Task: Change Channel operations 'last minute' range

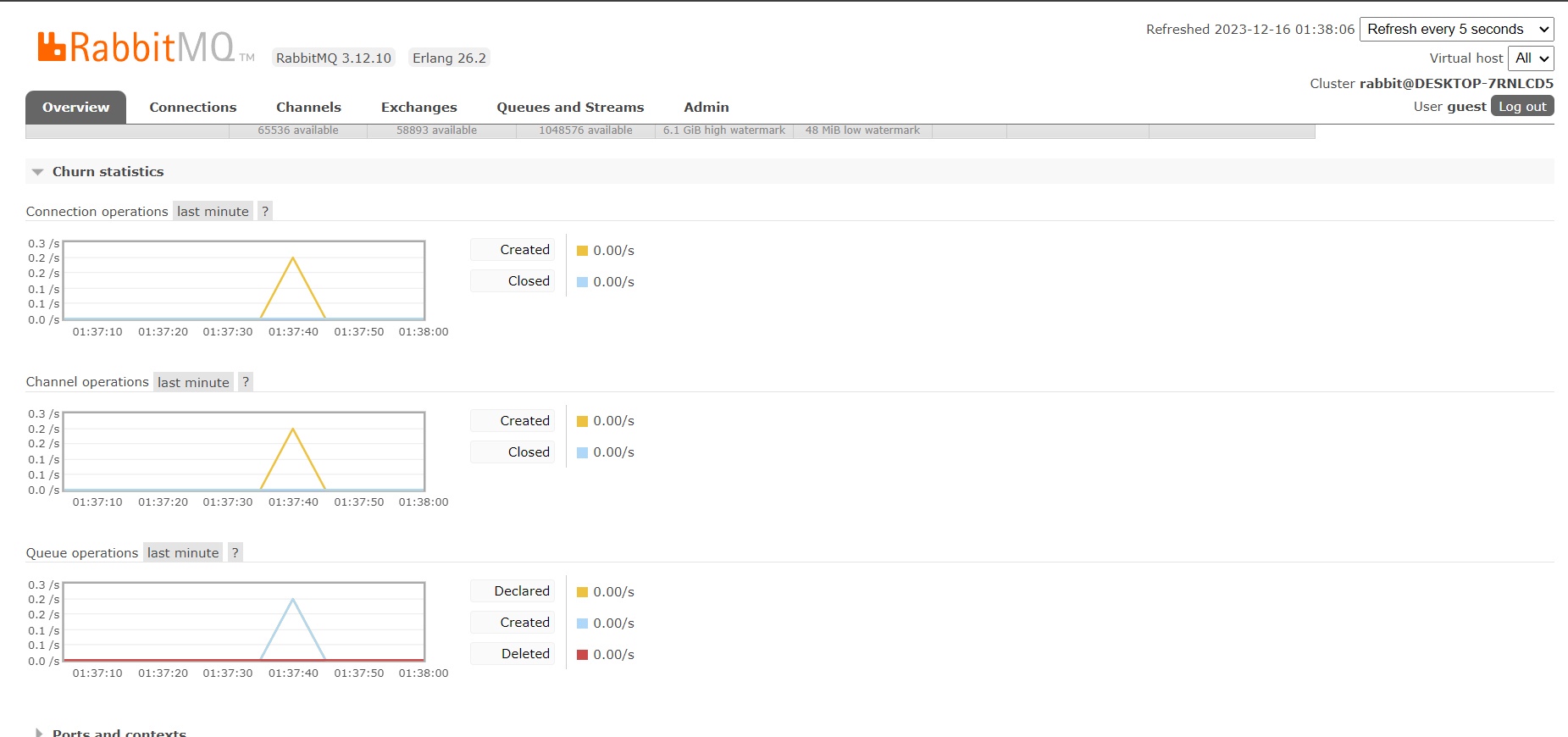Action: pyautogui.click(x=193, y=383)
